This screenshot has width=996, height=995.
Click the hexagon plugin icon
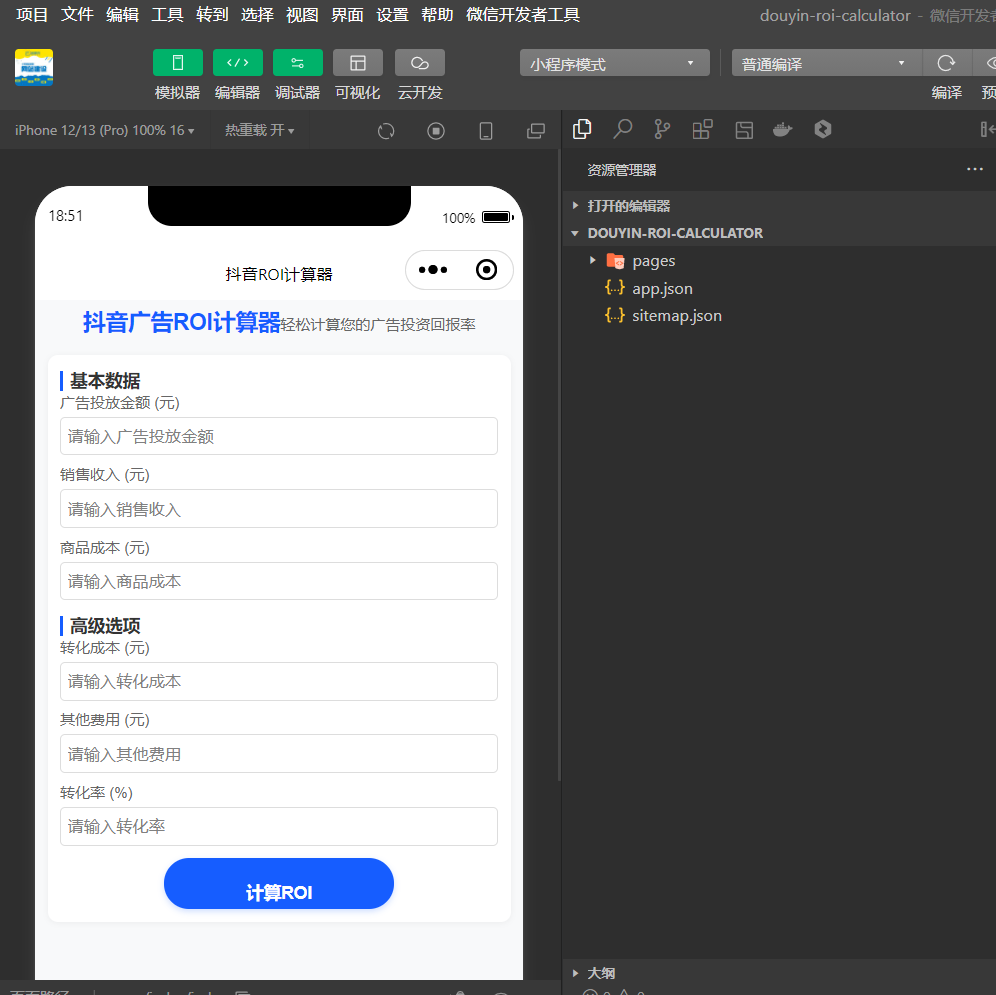823,130
